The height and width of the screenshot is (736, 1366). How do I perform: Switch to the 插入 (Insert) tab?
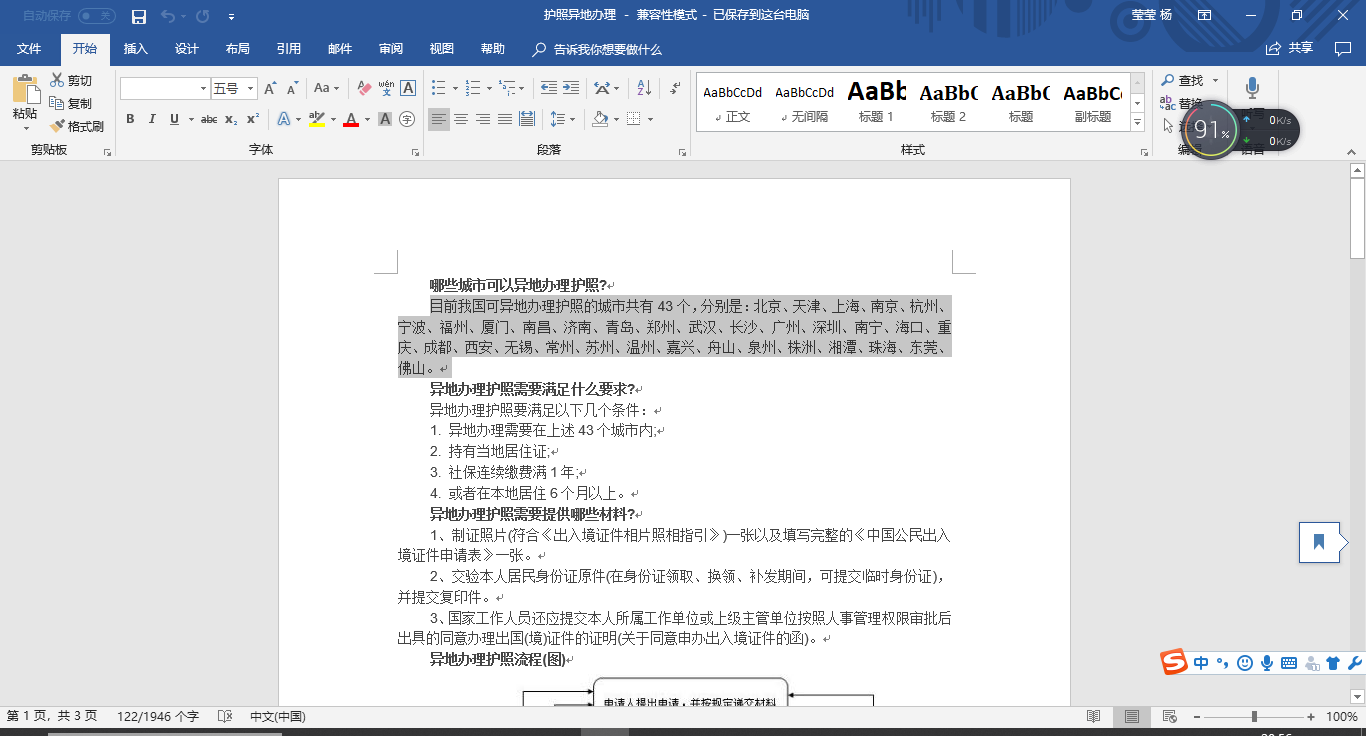pos(135,49)
